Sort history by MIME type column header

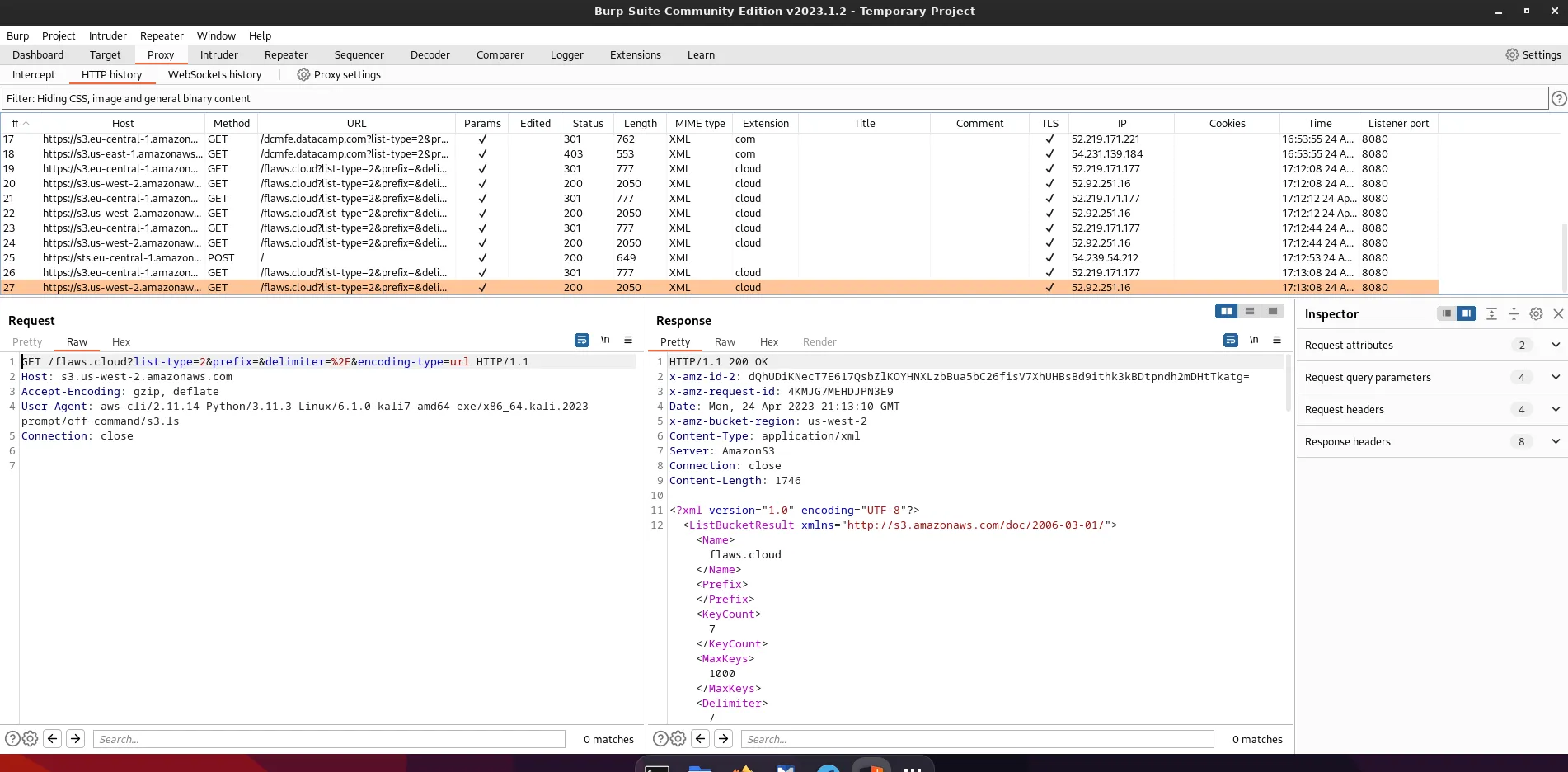700,123
